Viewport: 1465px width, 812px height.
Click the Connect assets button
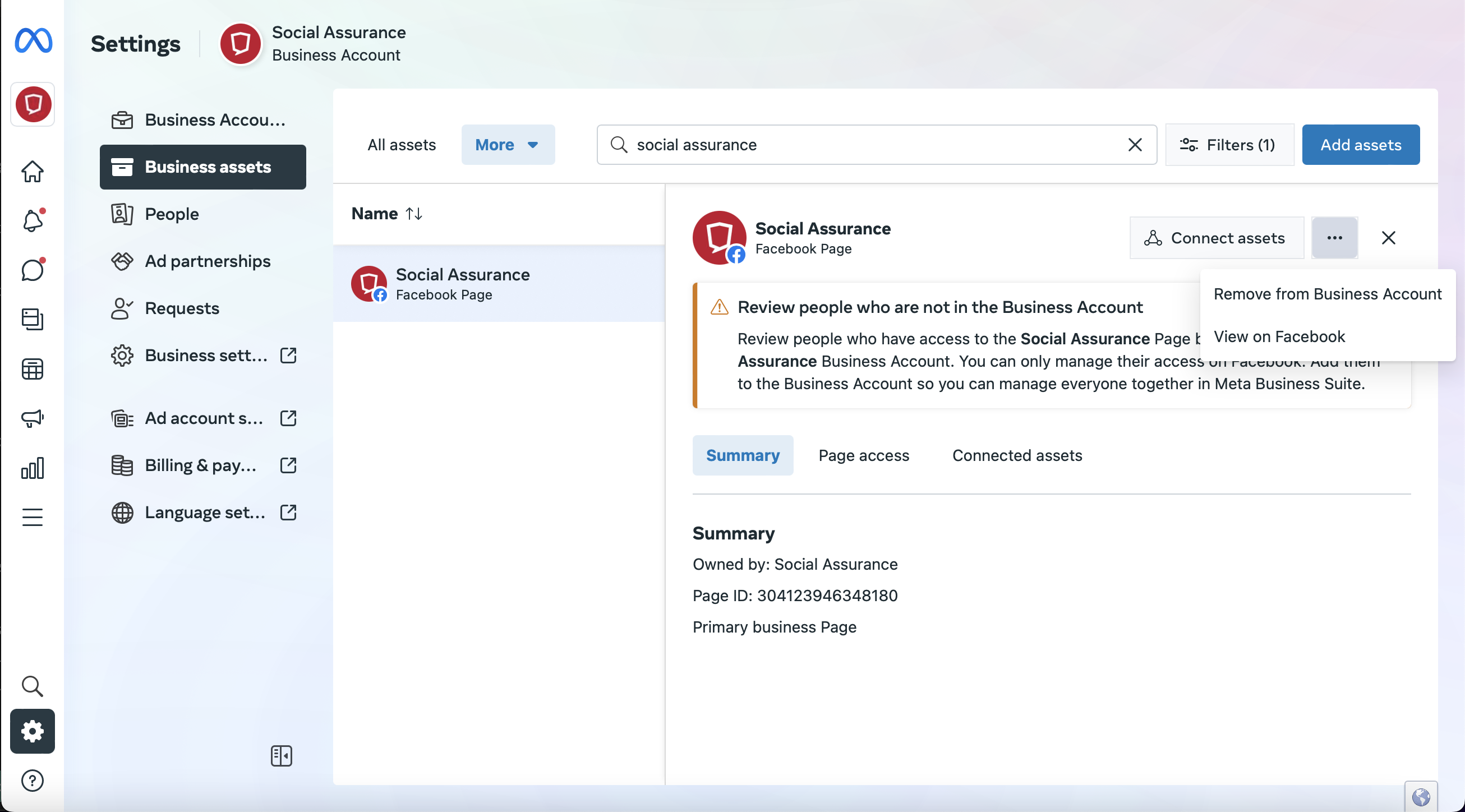[1216, 238]
